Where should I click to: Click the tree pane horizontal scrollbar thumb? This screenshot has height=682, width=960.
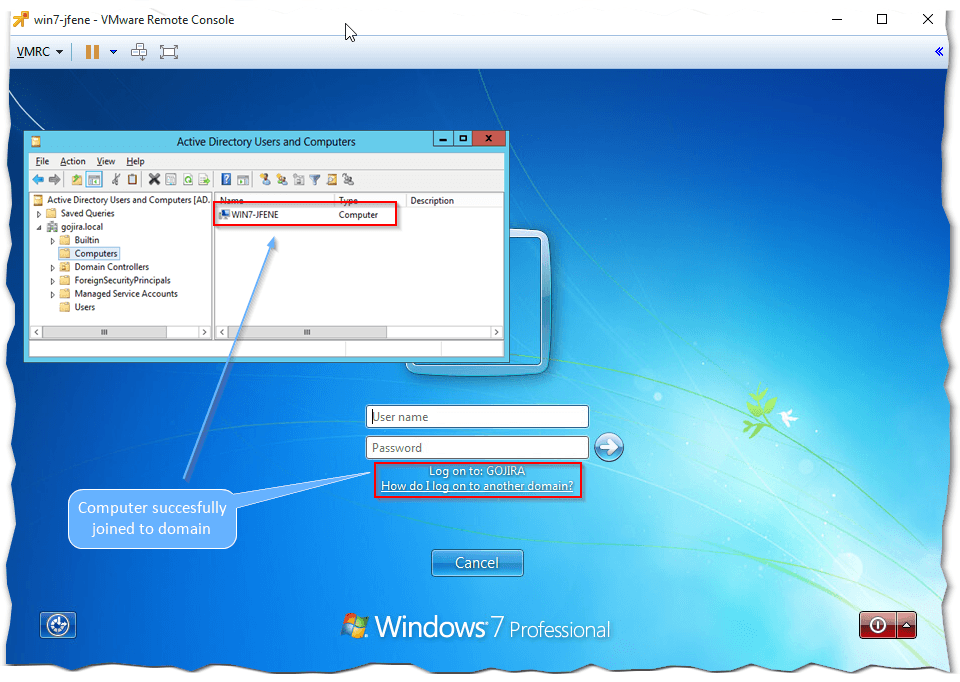coord(104,332)
